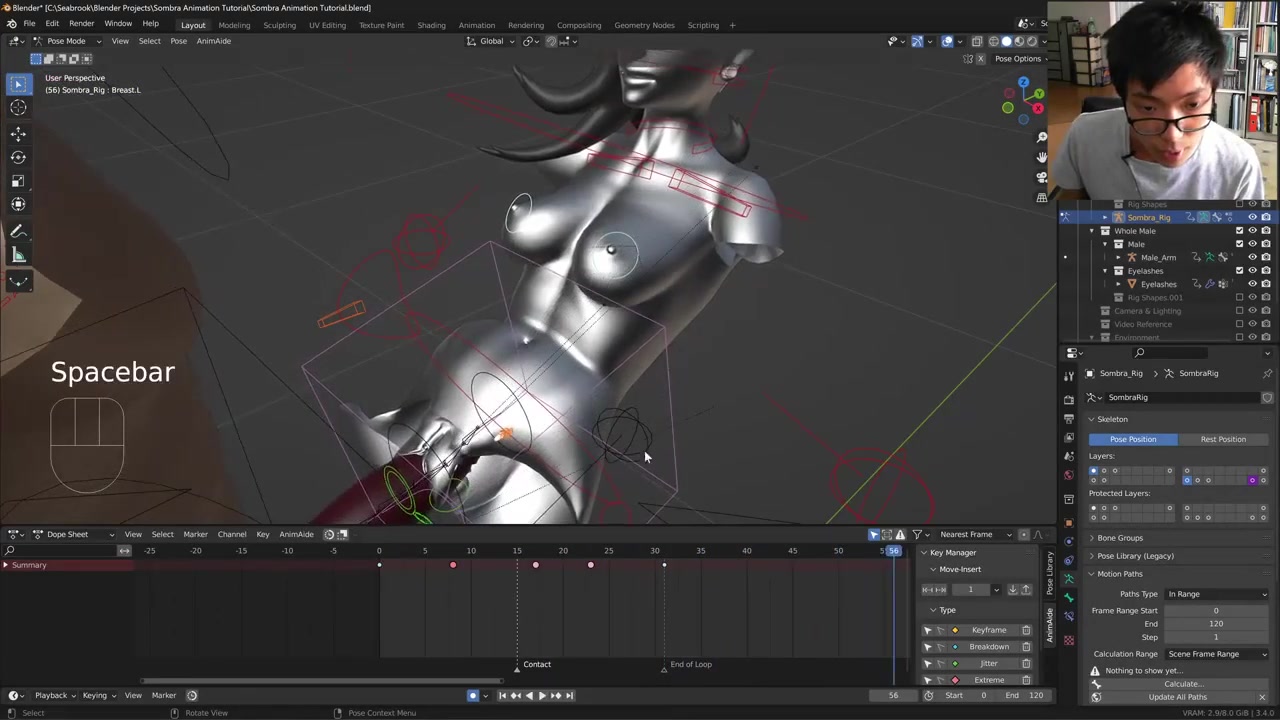
Task: Click the Contact marker on the timeline
Action: click(x=517, y=667)
